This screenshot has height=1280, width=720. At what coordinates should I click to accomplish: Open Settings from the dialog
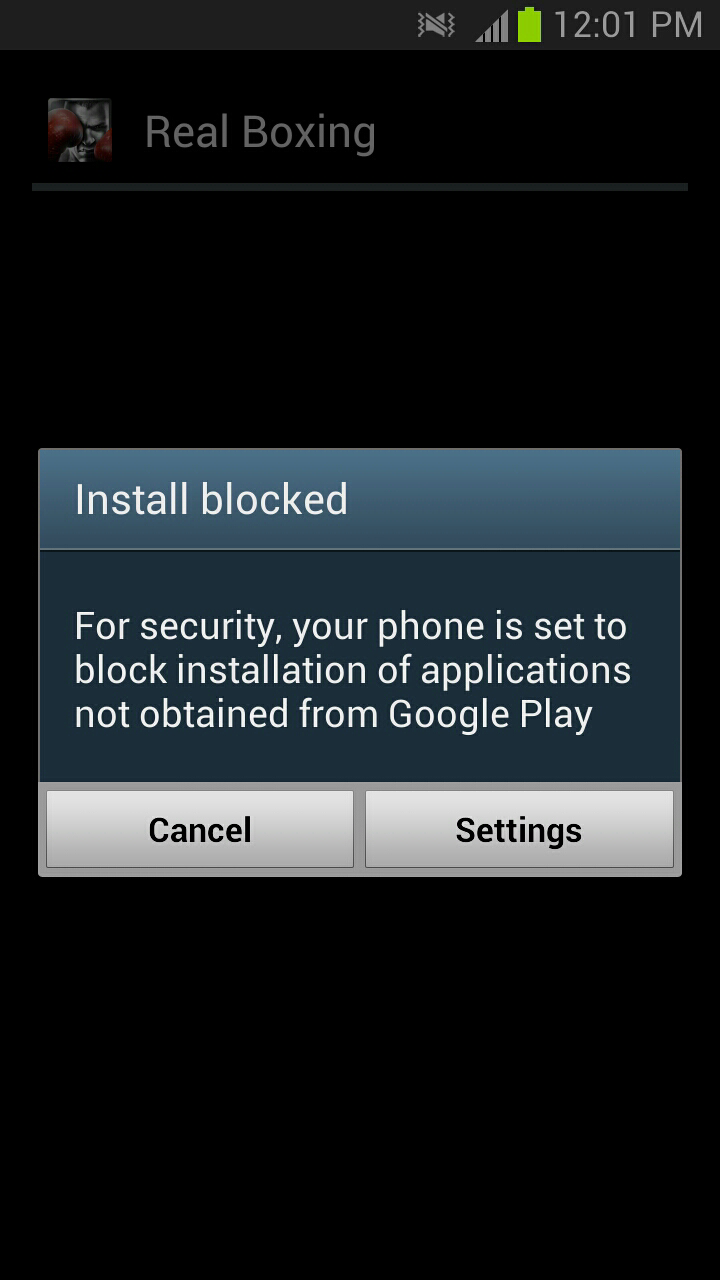519,829
